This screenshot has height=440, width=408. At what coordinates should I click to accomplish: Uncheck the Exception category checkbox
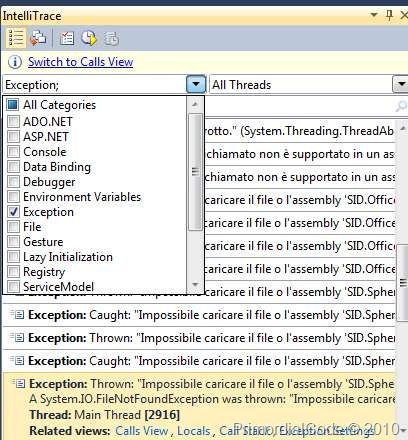click(x=13, y=211)
